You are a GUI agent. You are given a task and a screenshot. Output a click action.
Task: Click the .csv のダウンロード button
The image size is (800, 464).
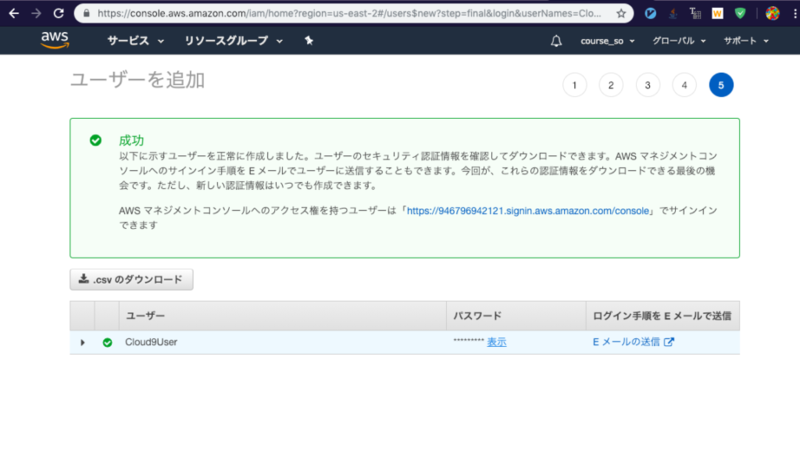(x=132, y=280)
